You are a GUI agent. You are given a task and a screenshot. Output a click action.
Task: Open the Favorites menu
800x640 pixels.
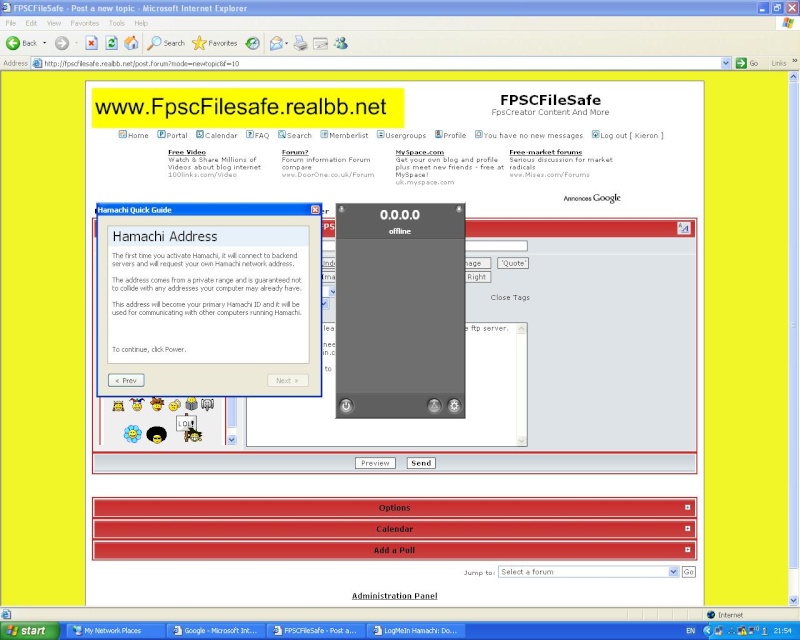(85, 23)
